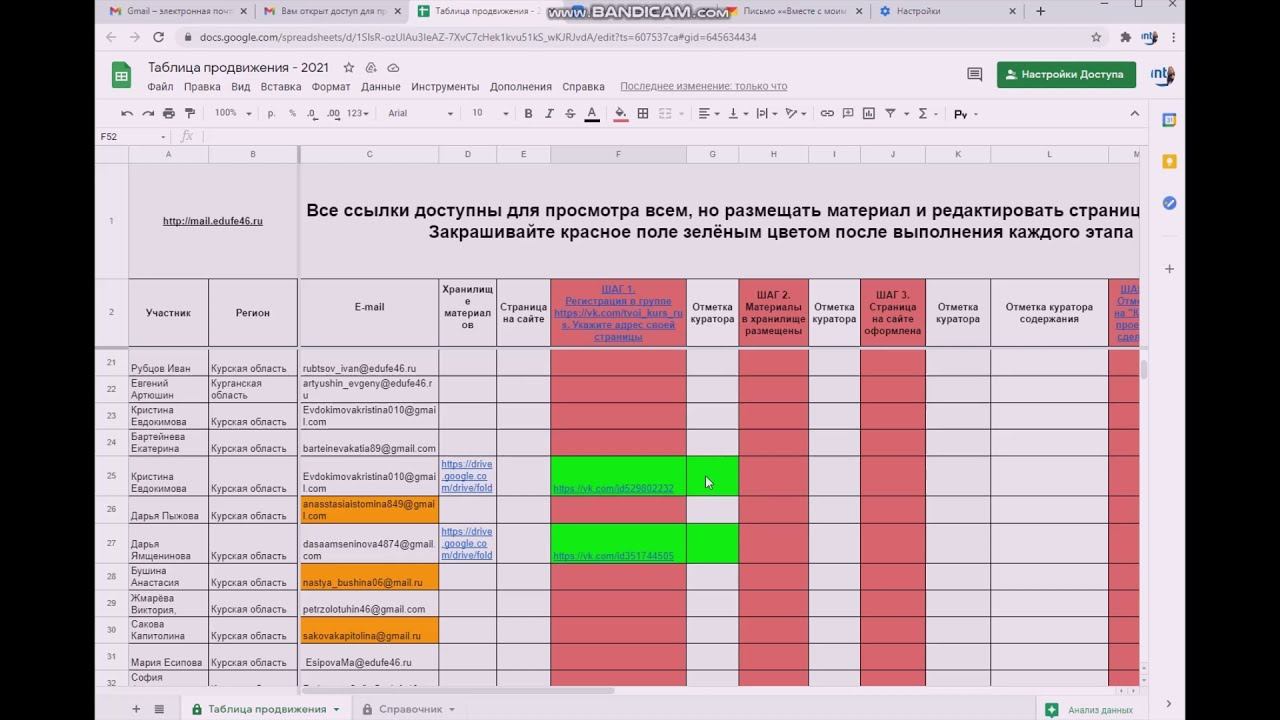Open the font size 10 dropdown
Image resolution: width=1280 pixels, height=720 pixels.
pos(489,114)
